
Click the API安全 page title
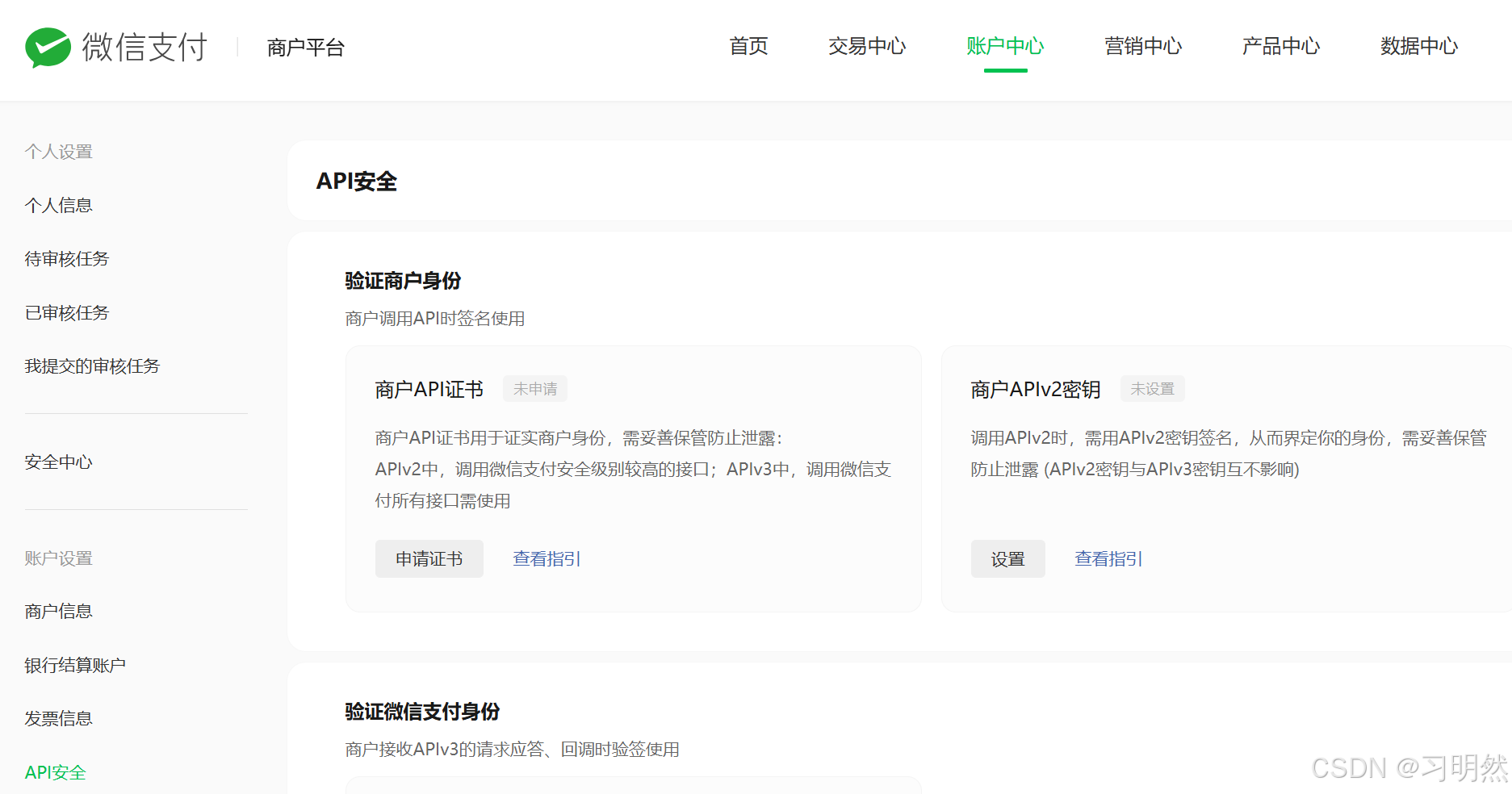(x=357, y=181)
